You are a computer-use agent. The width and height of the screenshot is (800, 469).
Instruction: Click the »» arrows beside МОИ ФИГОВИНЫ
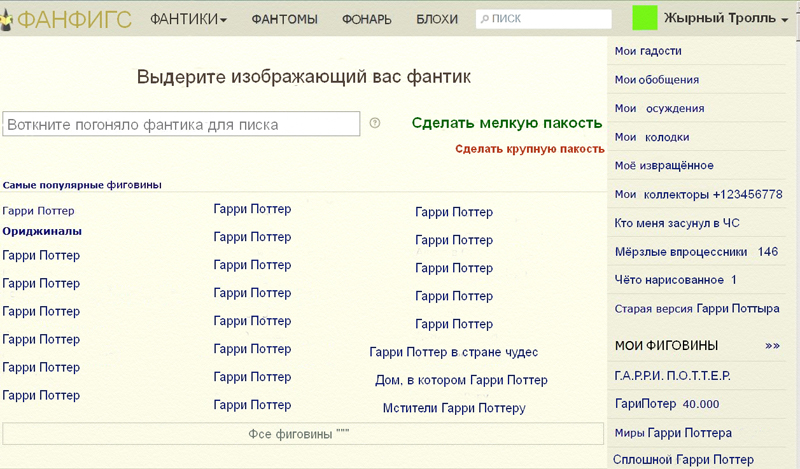tap(772, 345)
